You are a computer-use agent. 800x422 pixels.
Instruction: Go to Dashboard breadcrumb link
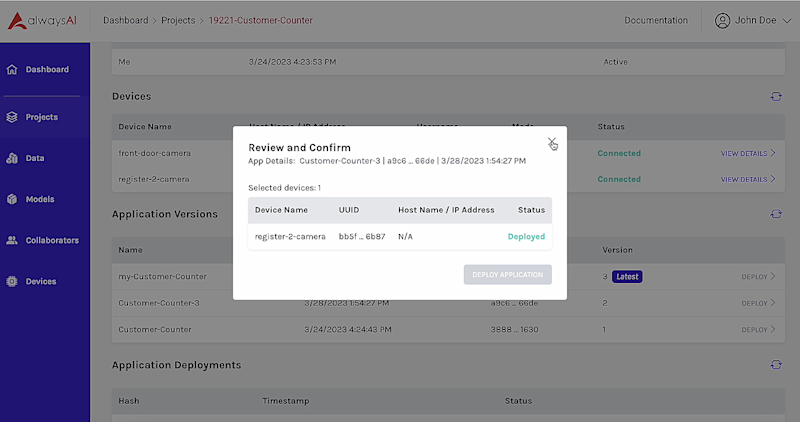point(126,20)
